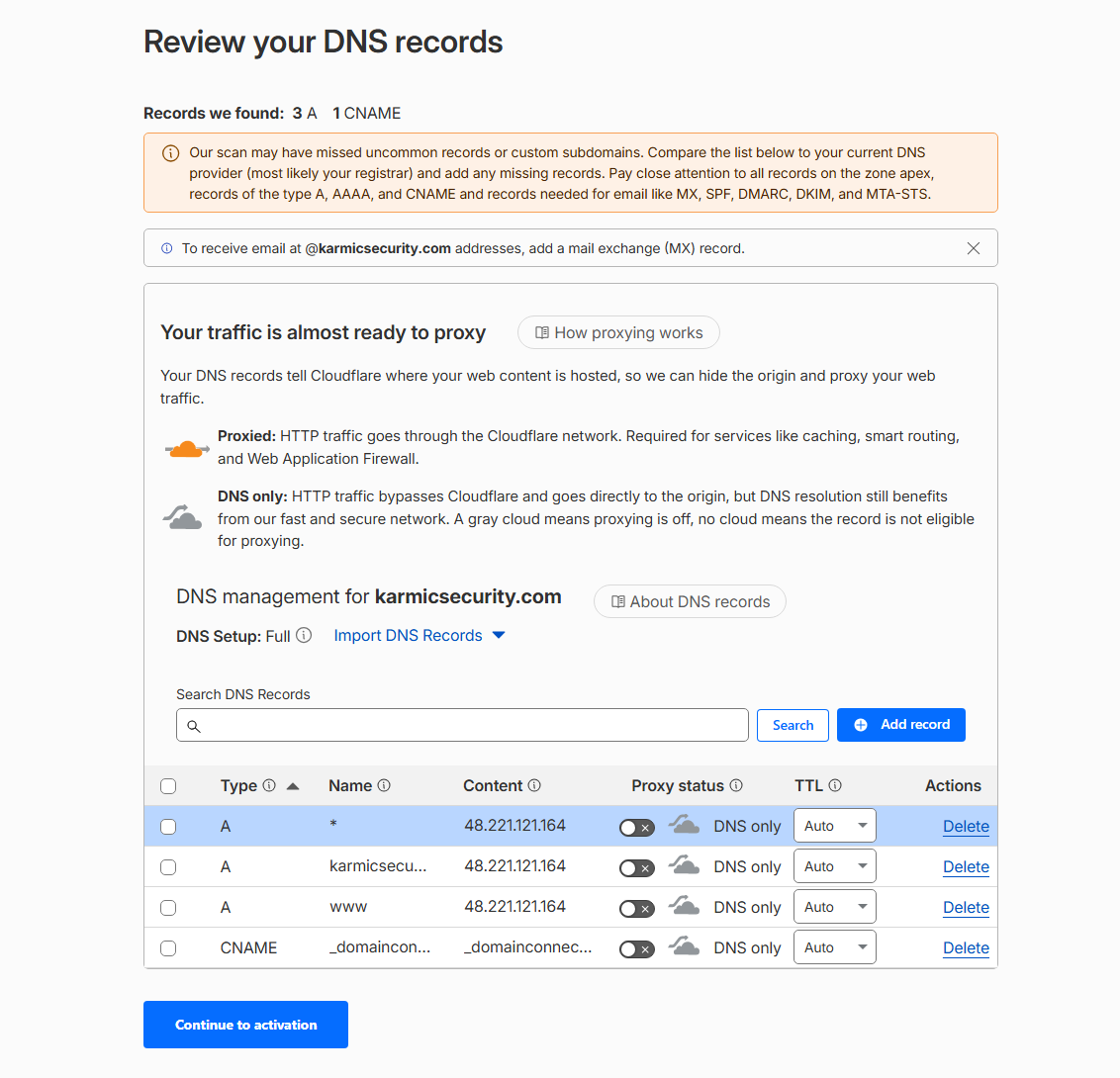
Task: Select the checkbox for the karmicsecu... A record
Action: 168,867
